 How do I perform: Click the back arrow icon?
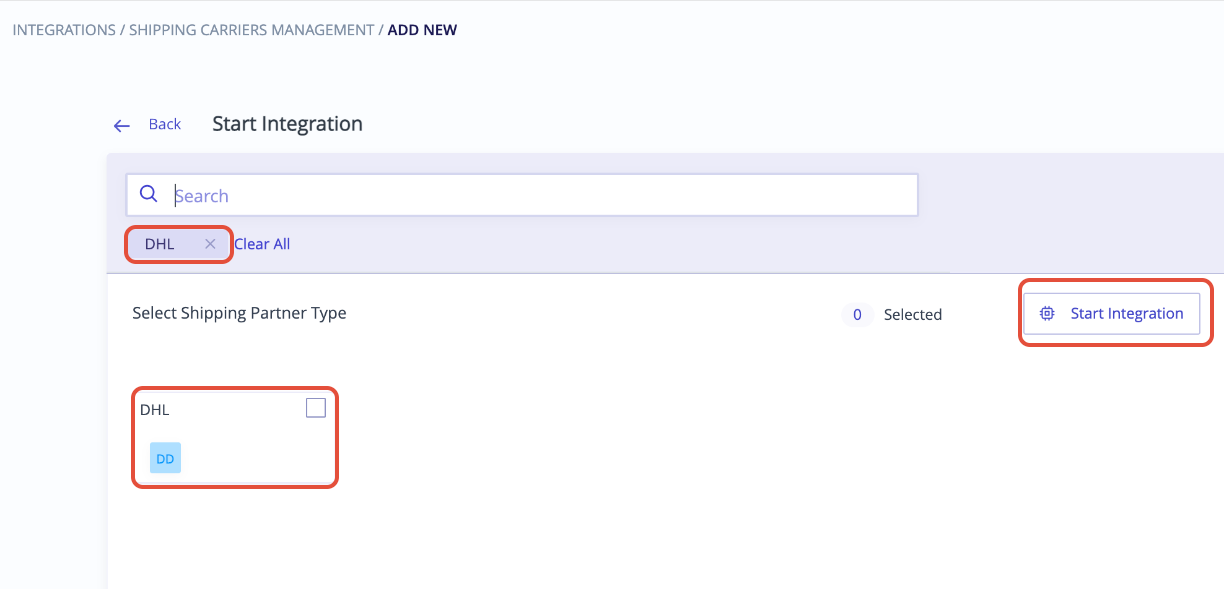pos(122,126)
